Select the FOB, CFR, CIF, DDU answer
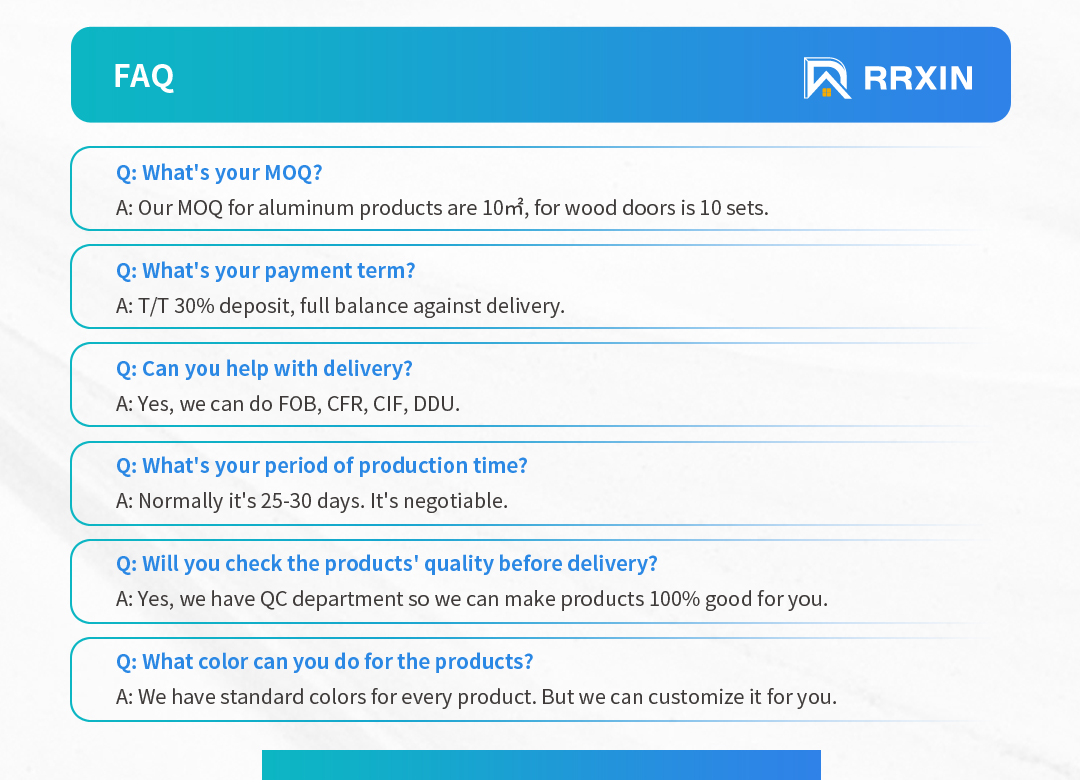The width and height of the screenshot is (1080, 780). click(288, 403)
